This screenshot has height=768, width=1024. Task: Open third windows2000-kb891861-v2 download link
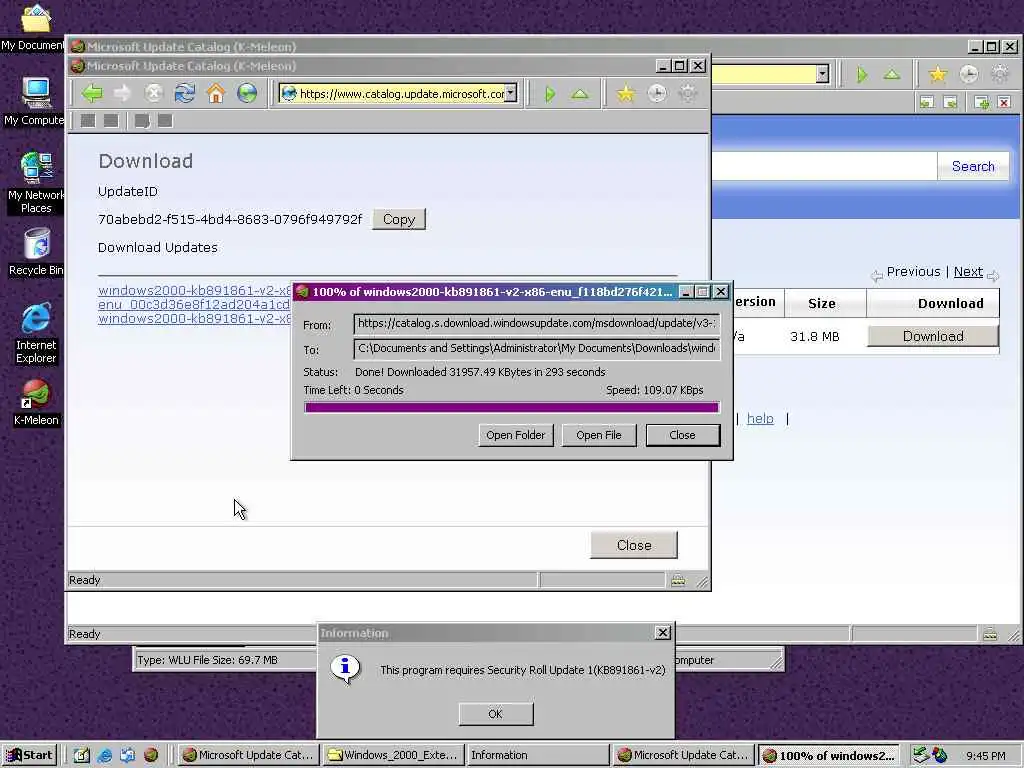coord(195,319)
